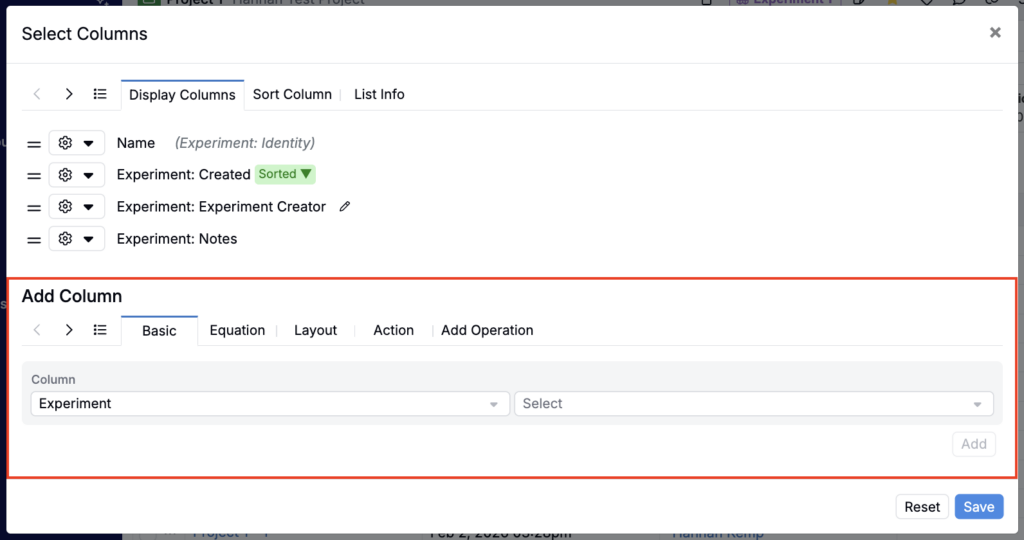Click the next arrow in Add Column section
This screenshot has width=1024, height=540.
click(69, 330)
